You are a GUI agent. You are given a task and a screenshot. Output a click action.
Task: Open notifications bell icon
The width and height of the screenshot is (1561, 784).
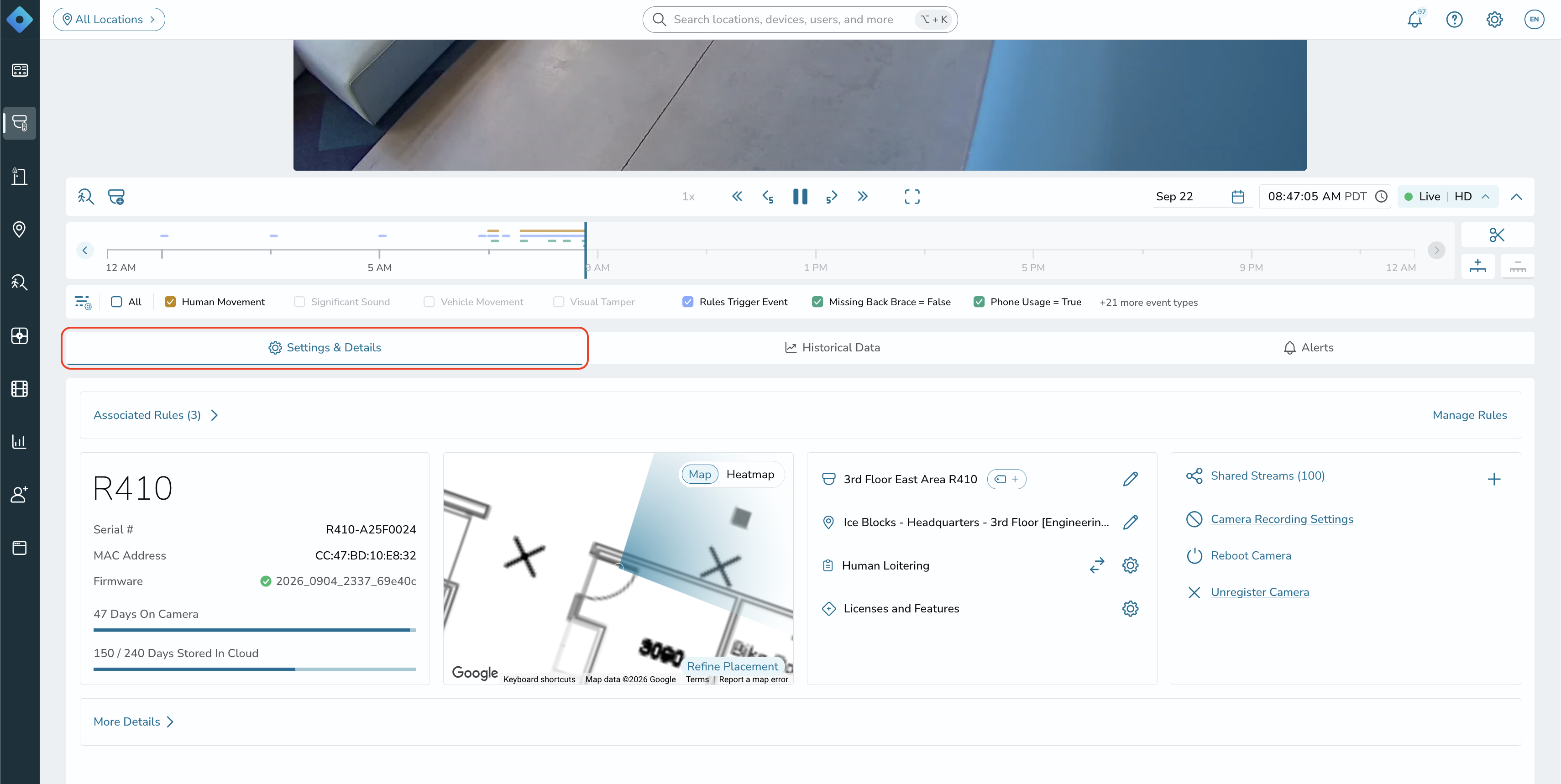(x=1414, y=19)
